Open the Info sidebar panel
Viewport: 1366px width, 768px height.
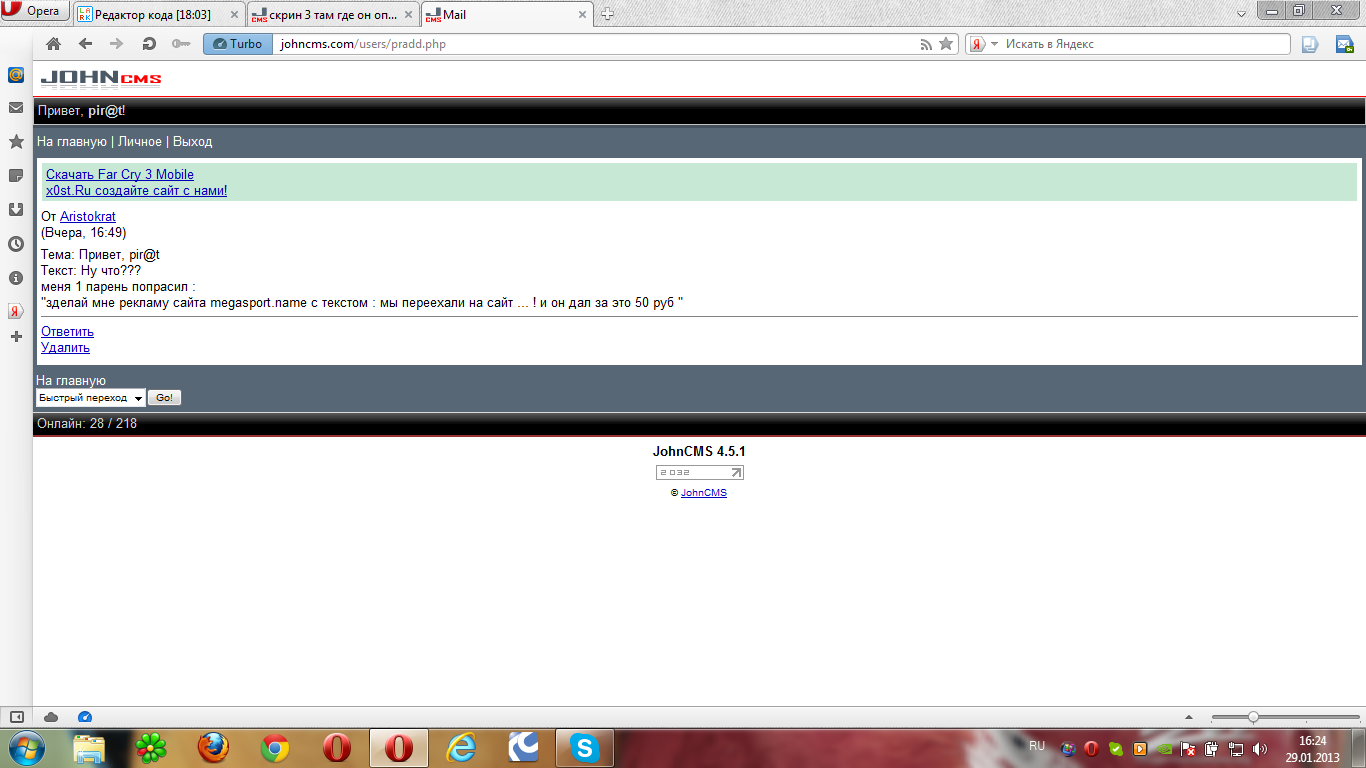16,278
